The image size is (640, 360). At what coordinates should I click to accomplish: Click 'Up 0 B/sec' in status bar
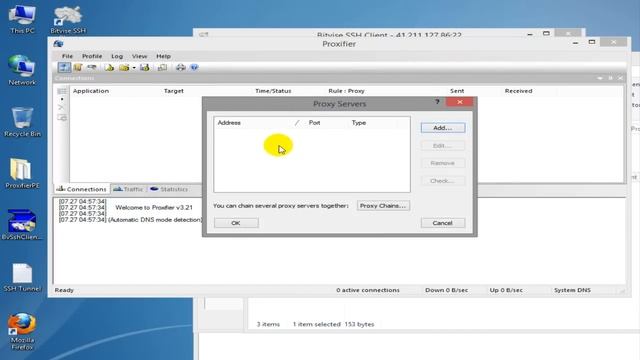coord(506,290)
